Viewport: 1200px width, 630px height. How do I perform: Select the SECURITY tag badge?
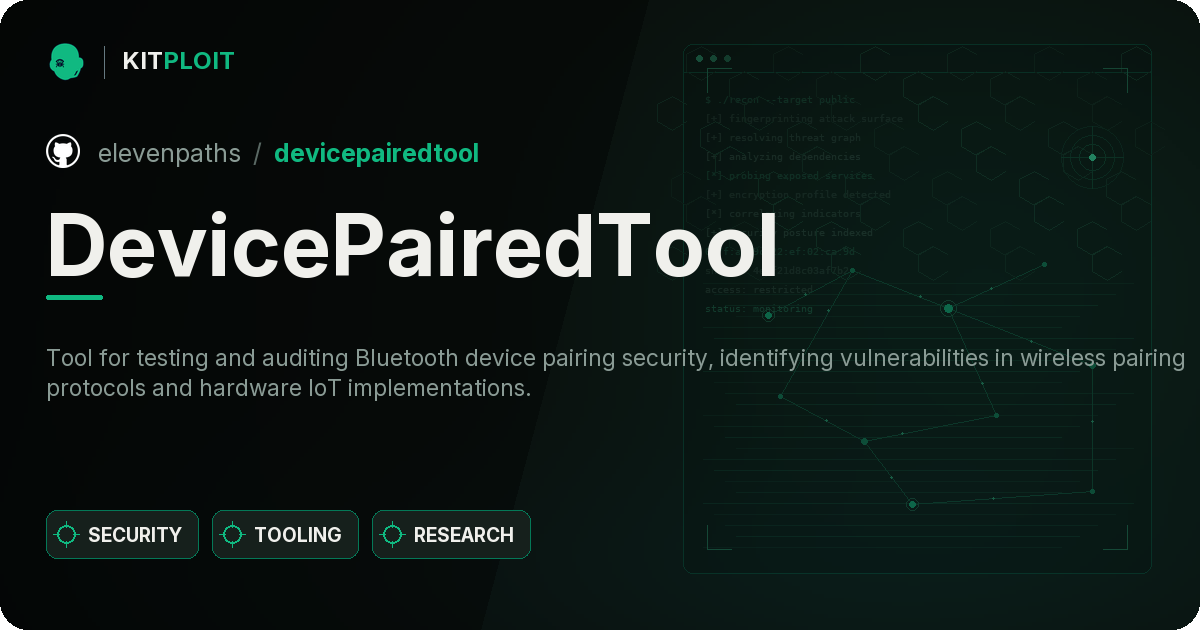pos(122,535)
